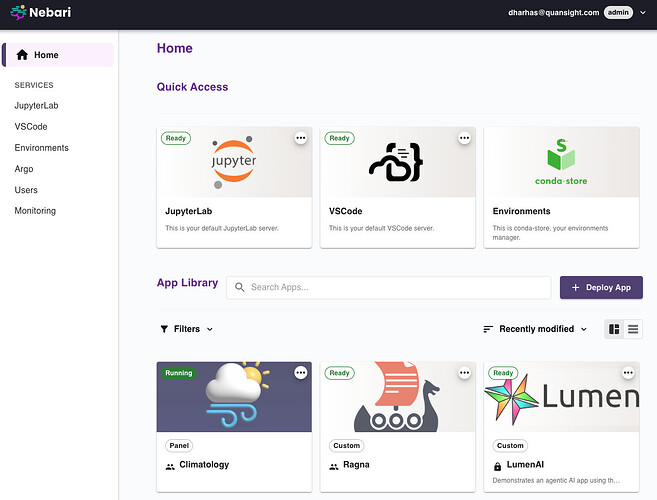The height and width of the screenshot is (500, 657).
Task: Click the Search Apps input field
Action: (x=388, y=288)
